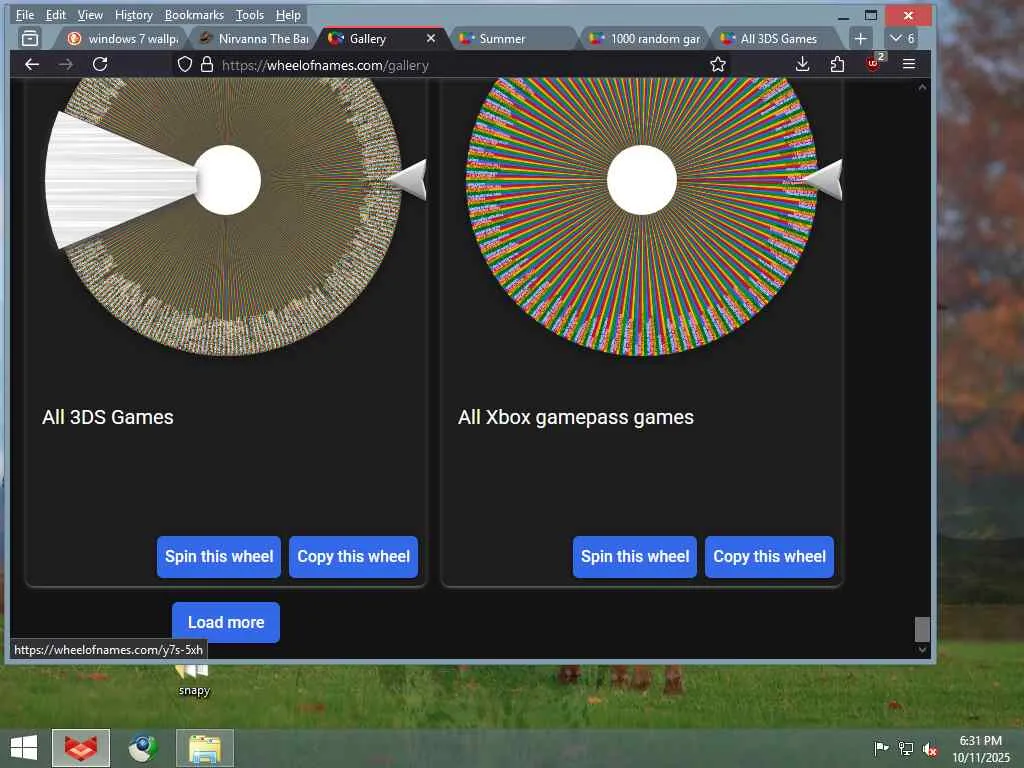
Task: Click the All Xbox gamepass games wheel preview
Action: (x=642, y=216)
